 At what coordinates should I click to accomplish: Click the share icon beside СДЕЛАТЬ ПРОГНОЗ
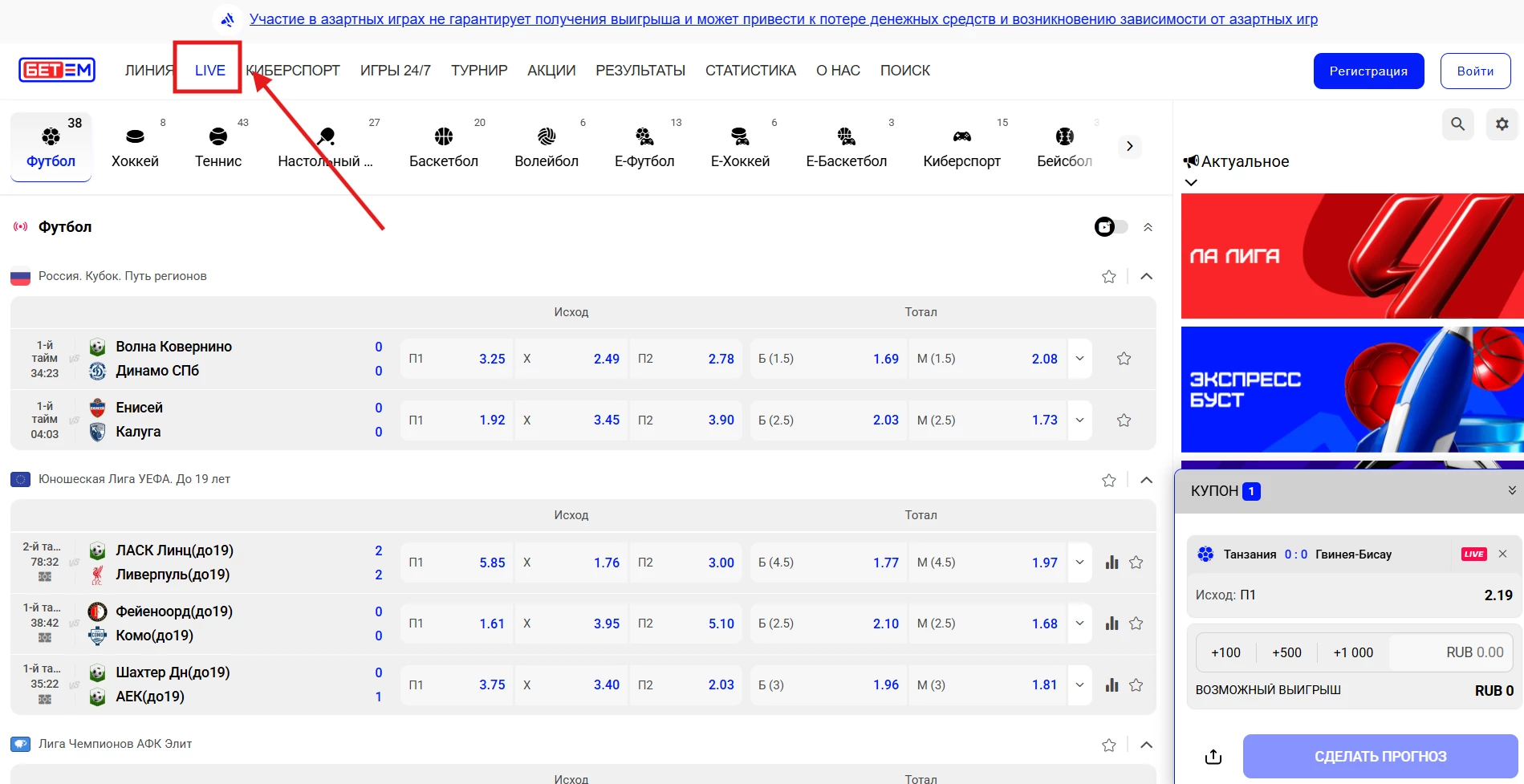pyautogui.click(x=1213, y=757)
